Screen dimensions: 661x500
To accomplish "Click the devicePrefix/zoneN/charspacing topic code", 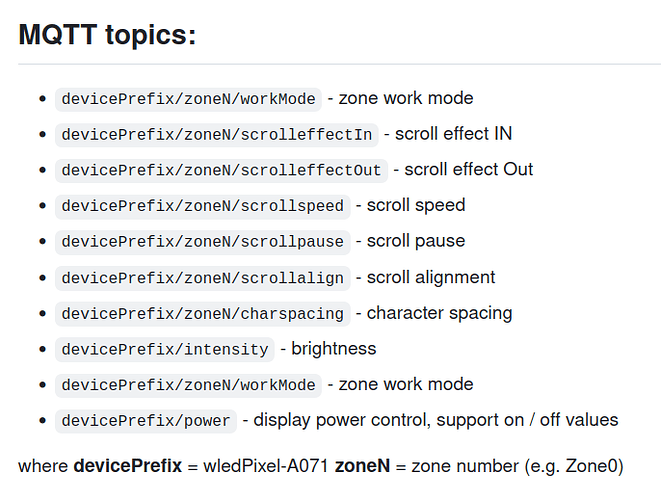I will pyautogui.click(x=203, y=314).
